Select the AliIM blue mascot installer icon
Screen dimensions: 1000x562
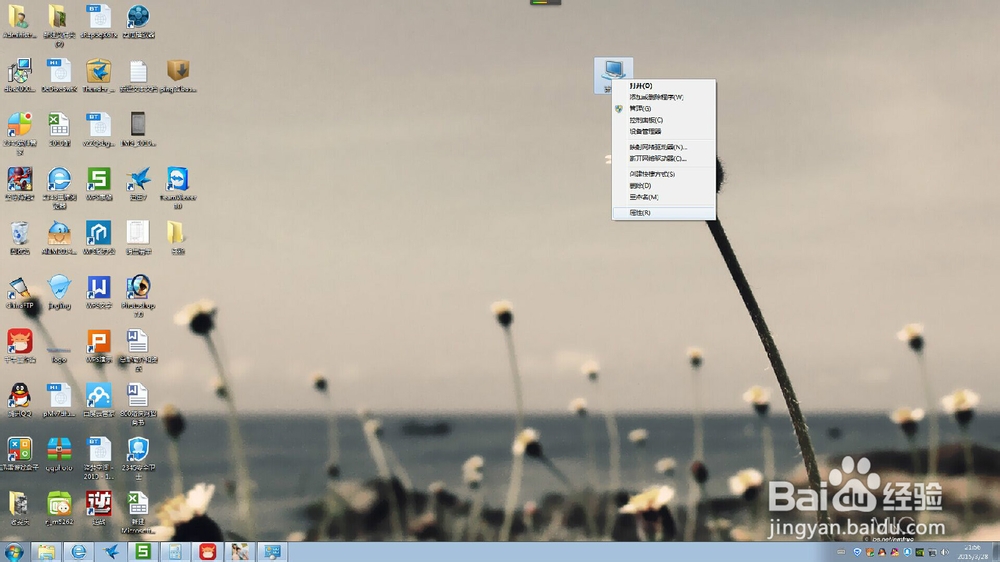(59, 237)
